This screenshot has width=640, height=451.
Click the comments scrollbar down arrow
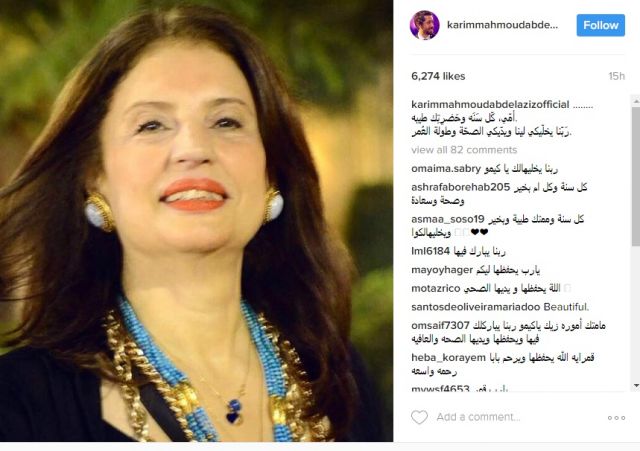tap(636, 385)
